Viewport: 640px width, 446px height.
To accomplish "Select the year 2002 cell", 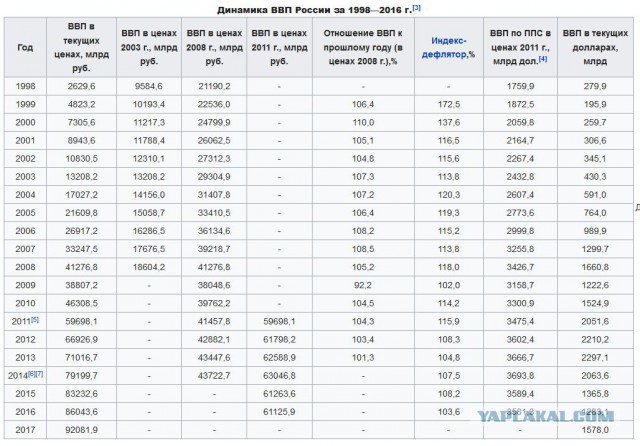I will tap(25, 159).
